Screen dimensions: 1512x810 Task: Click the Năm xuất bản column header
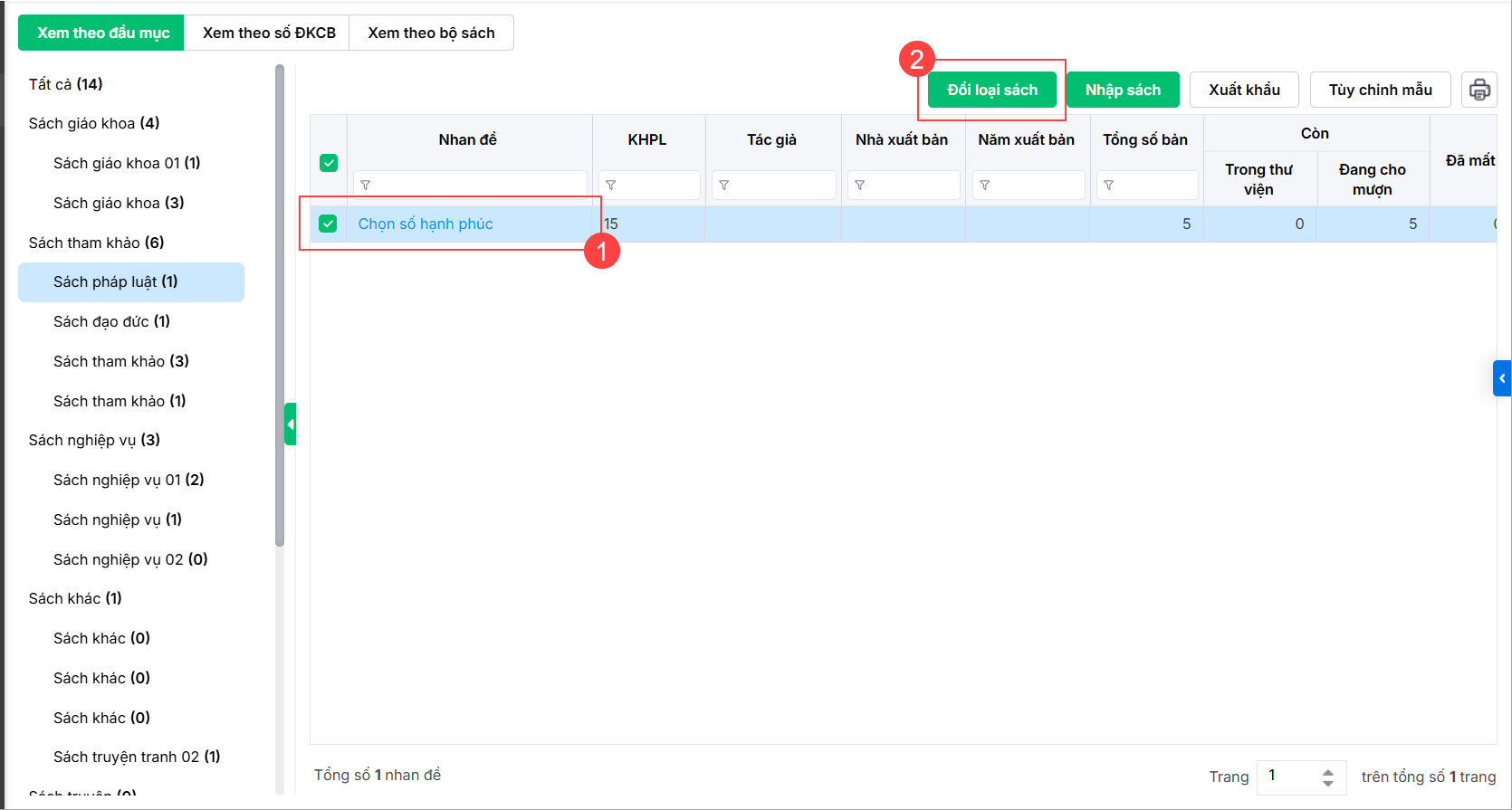[x=1026, y=139]
